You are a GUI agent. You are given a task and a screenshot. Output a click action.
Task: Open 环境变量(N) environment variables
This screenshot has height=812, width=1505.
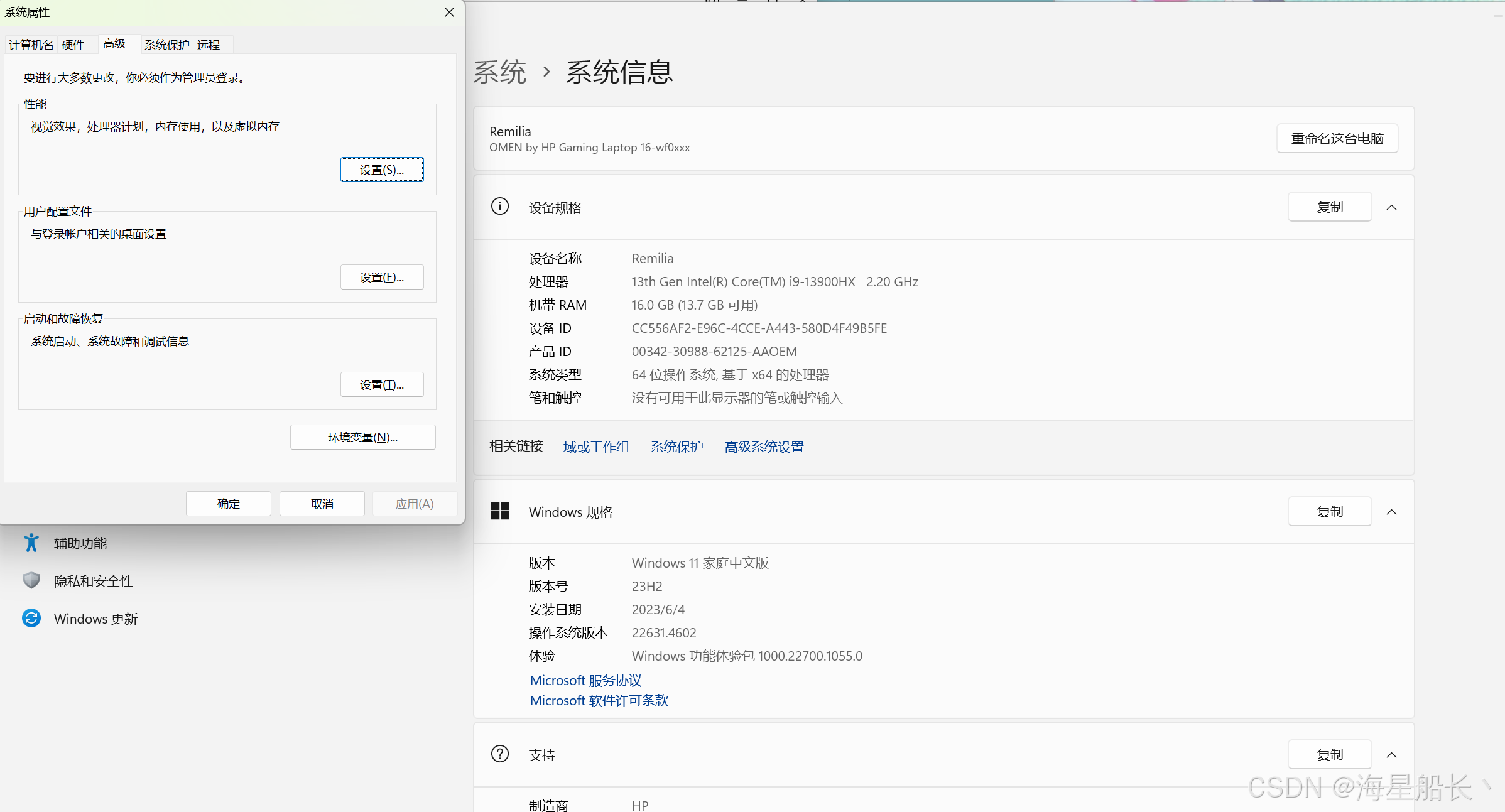pos(362,437)
